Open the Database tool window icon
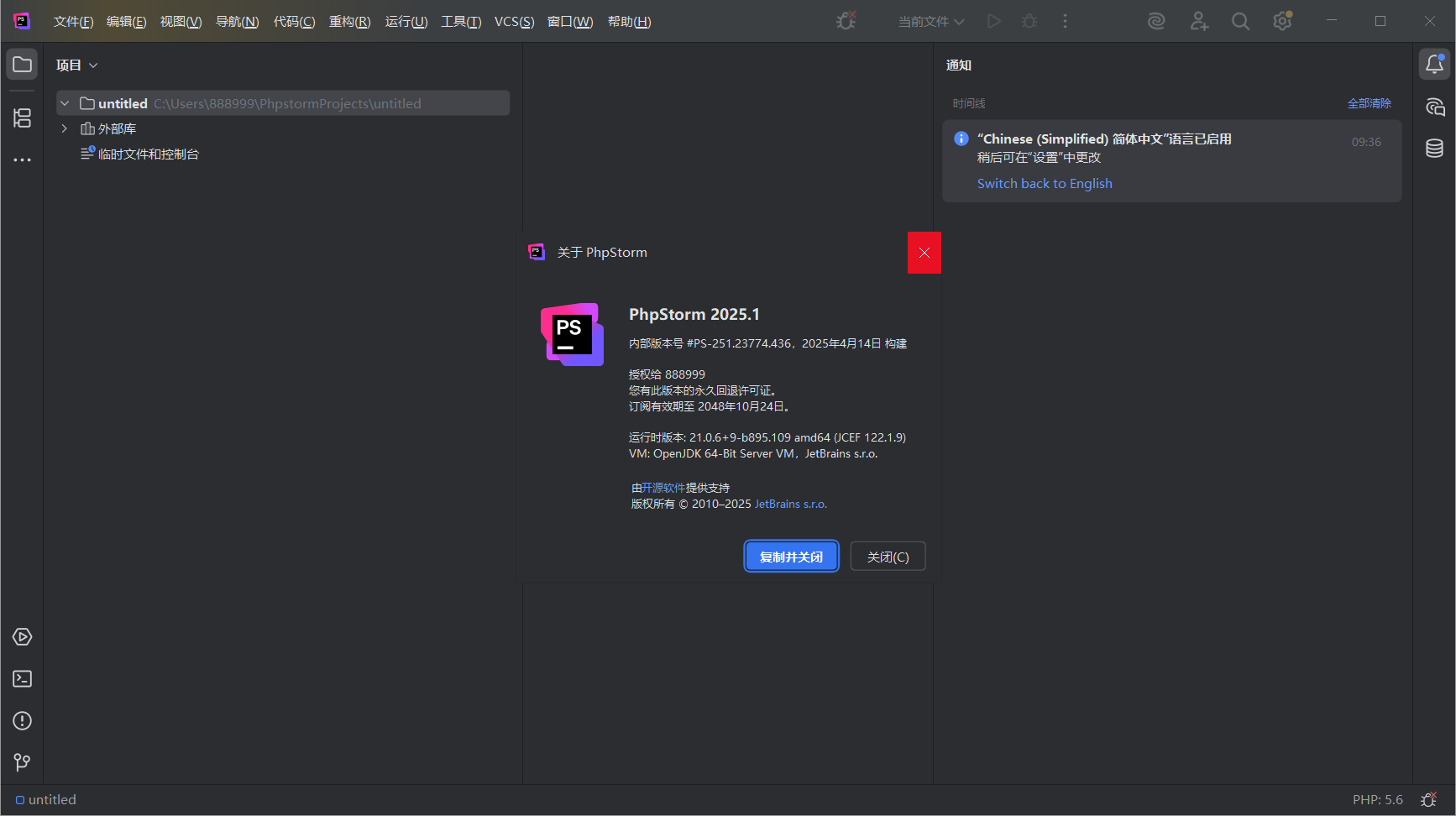Screen dimensions: 1456x816 point(1434,149)
